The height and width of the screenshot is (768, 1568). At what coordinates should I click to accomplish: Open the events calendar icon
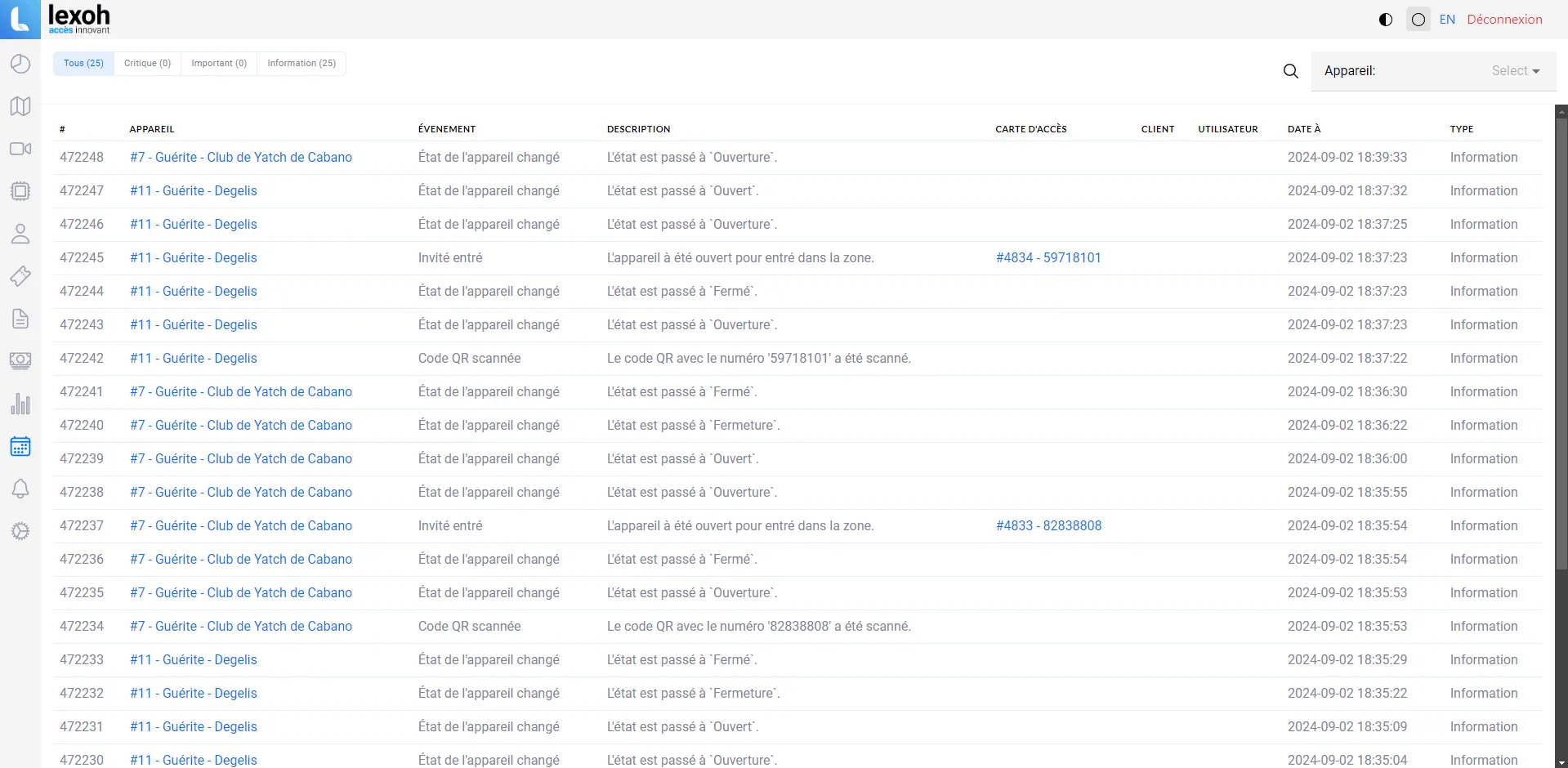click(20, 446)
